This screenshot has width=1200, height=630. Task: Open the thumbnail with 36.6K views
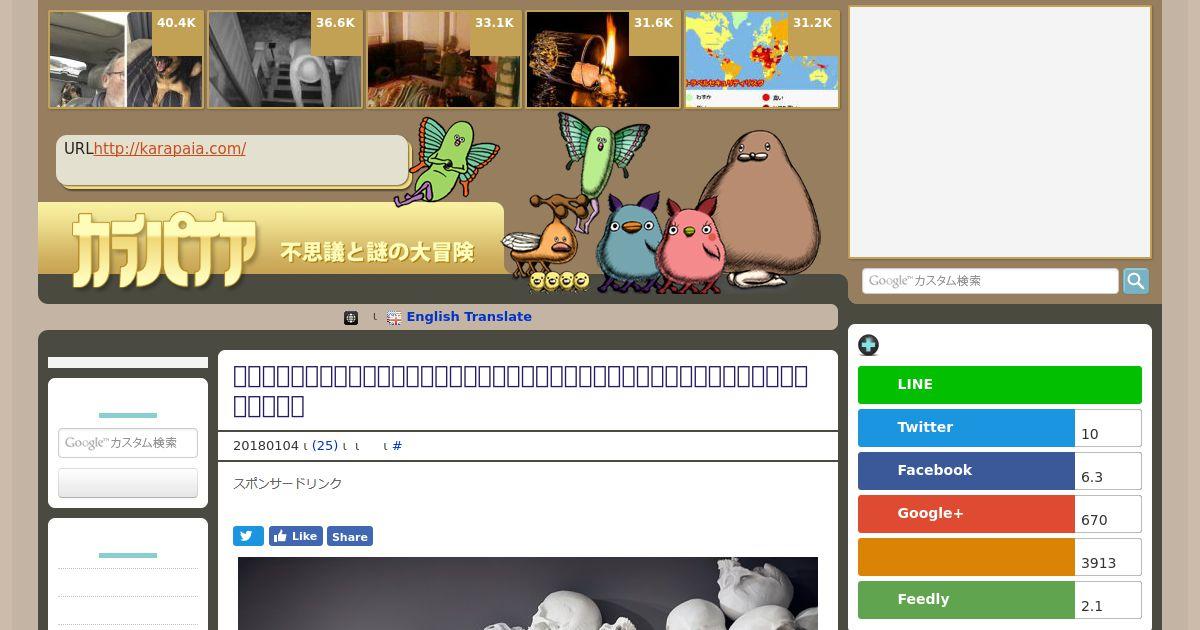tap(285, 60)
